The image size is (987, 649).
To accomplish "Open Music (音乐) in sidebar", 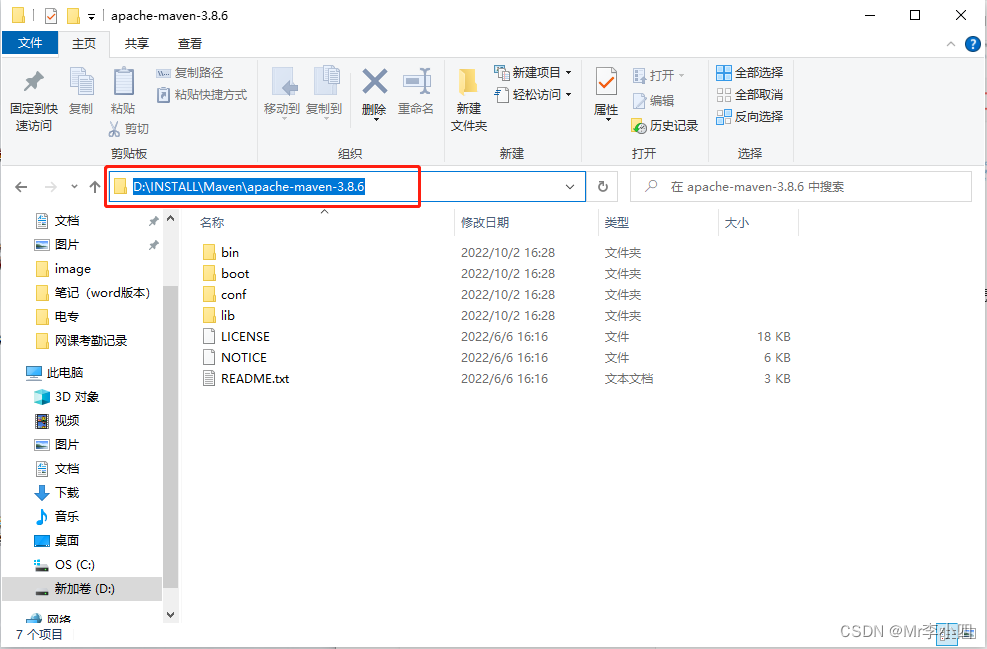I will click(57, 516).
